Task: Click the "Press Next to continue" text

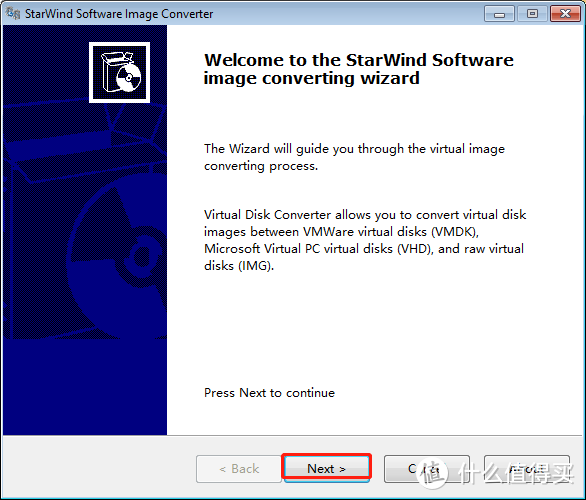Action: (269, 393)
